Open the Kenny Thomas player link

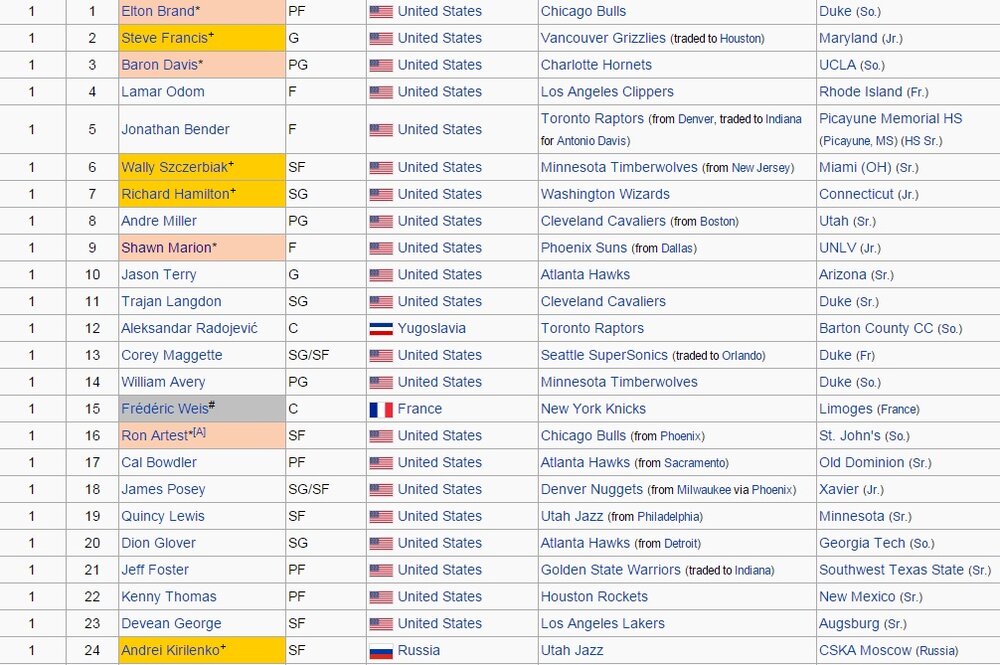click(169, 596)
